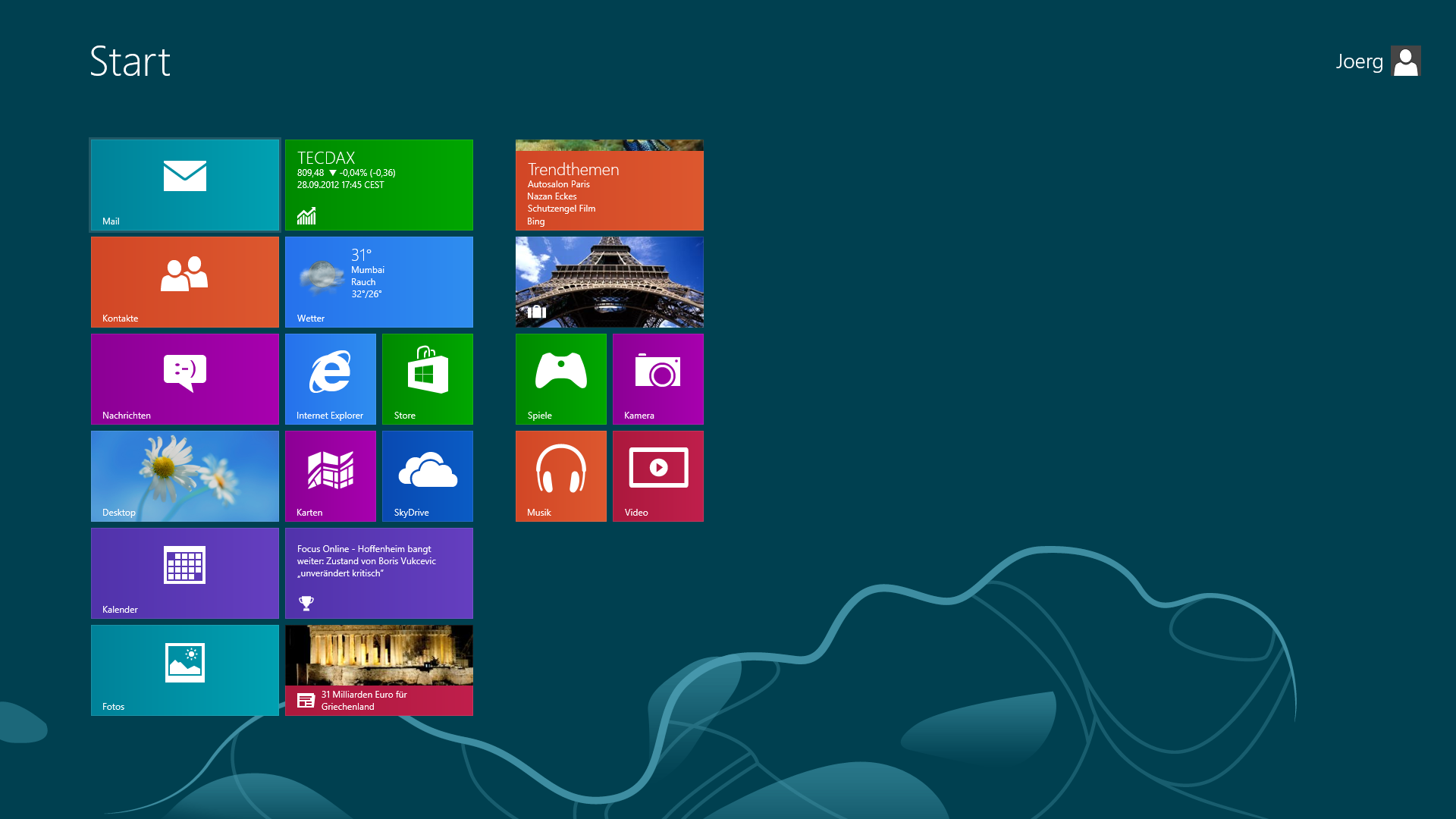The image size is (1456, 819).
Task: Open the Spiele Xbox games tile
Action: pos(561,379)
